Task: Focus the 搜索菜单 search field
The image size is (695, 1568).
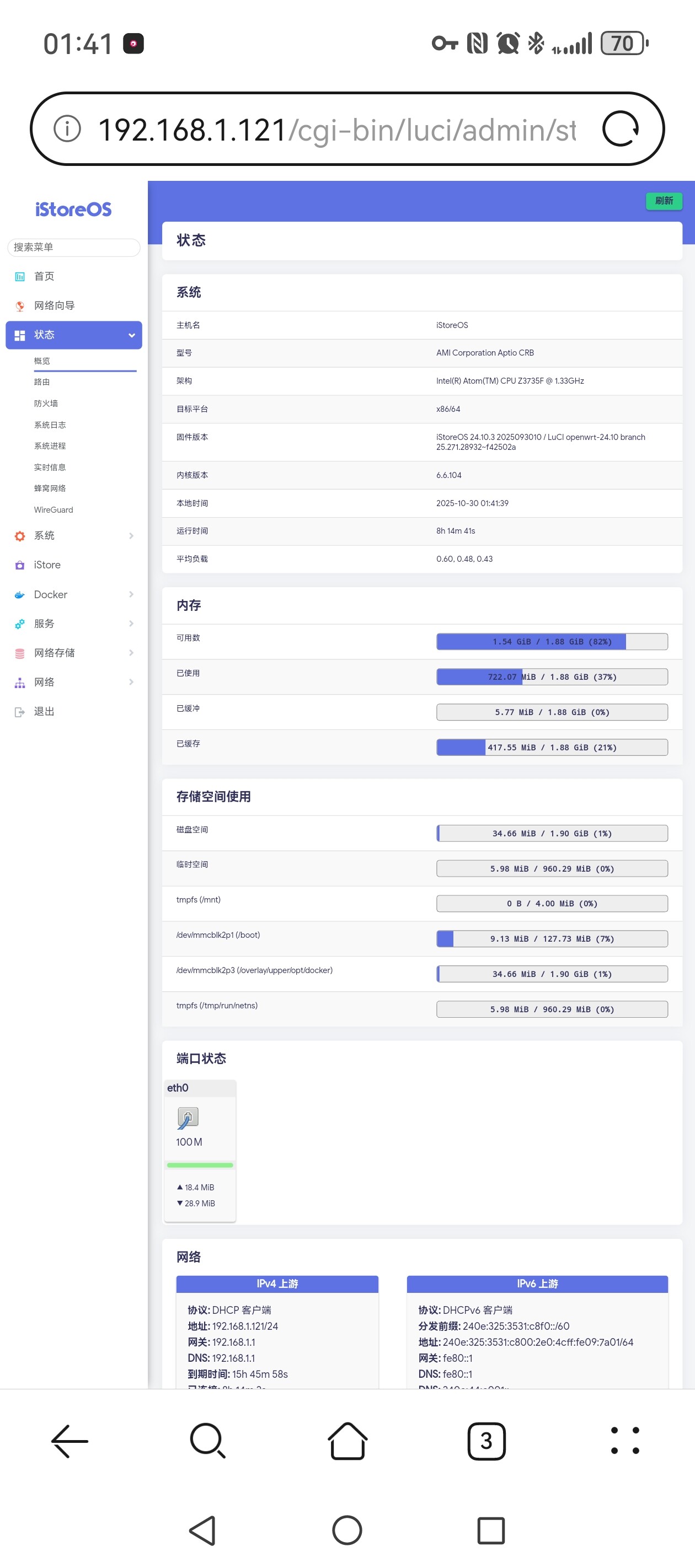Action: tap(74, 247)
